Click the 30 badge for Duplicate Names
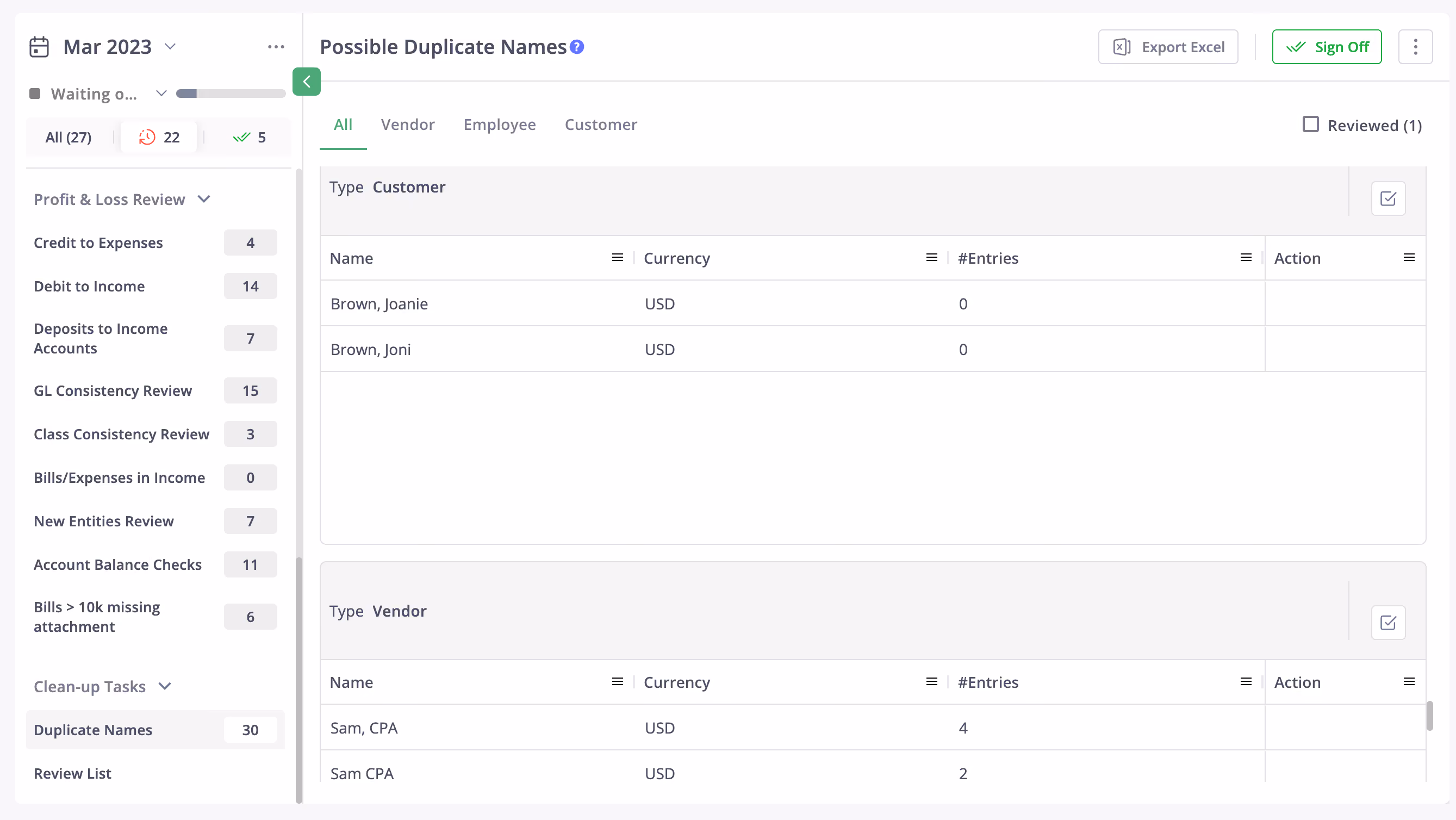The width and height of the screenshot is (1456, 820). tap(251, 730)
